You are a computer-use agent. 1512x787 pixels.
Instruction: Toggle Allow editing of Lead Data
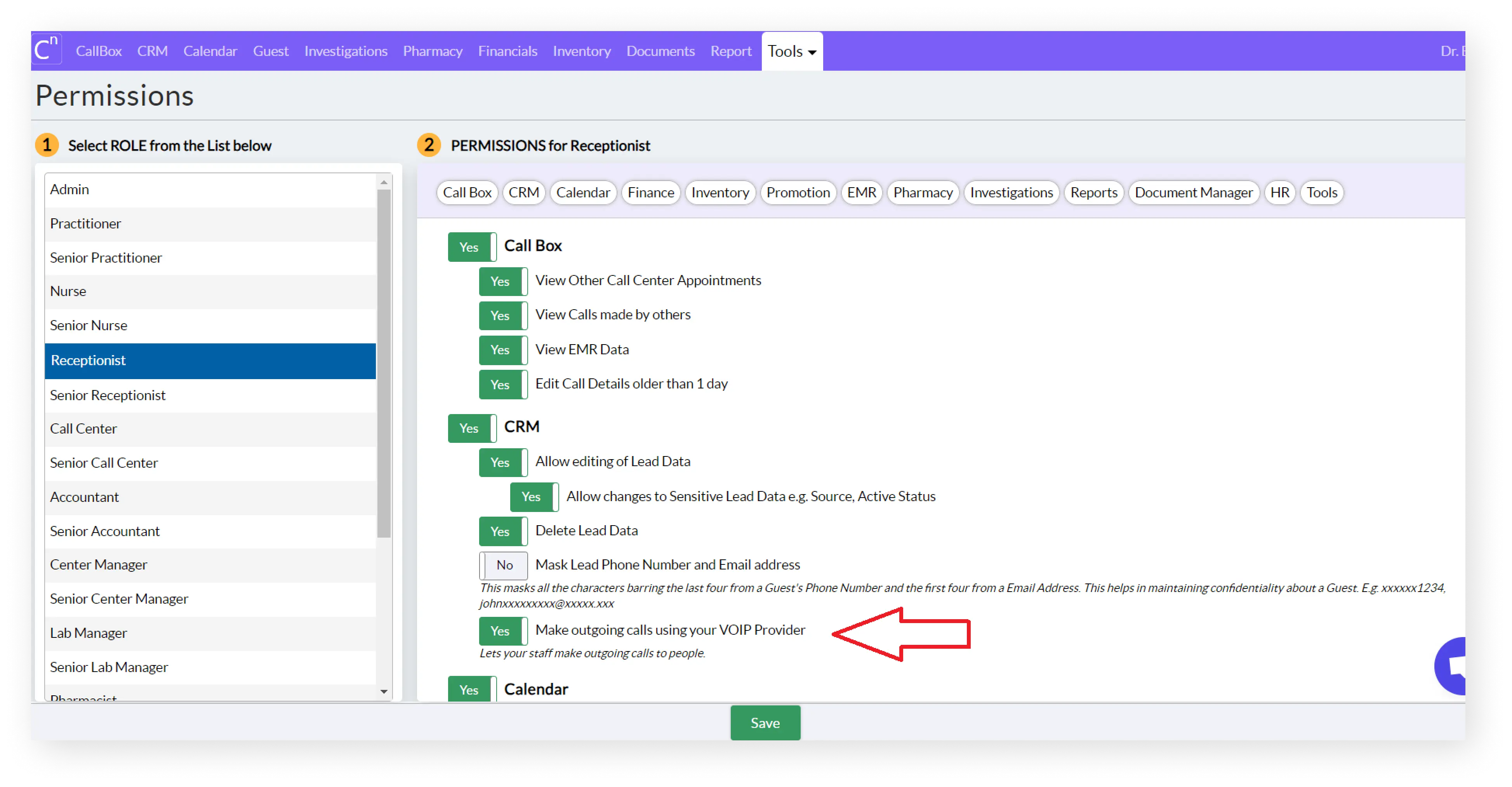pyautogui.click(x=503, y=462)
